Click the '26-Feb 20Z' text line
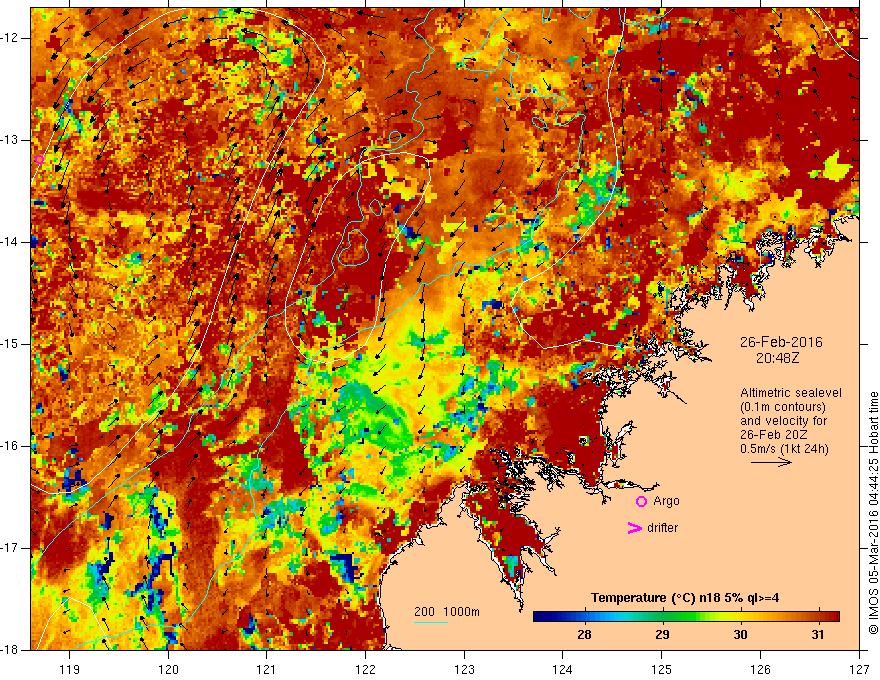This screenshot has height=680, width=880. 773,435
